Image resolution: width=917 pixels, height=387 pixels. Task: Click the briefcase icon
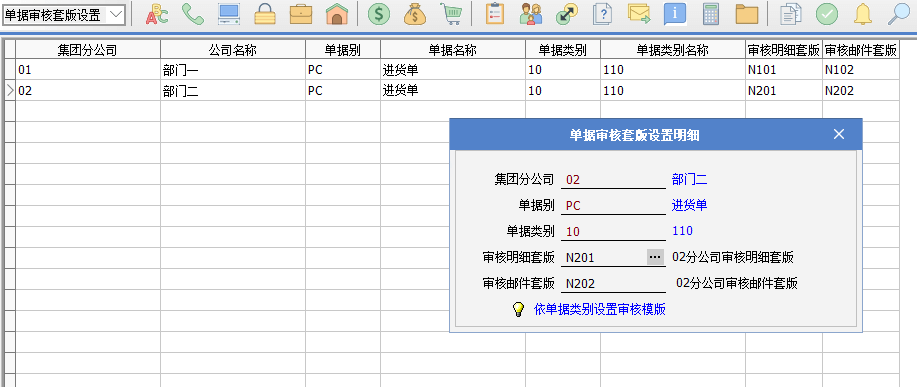pyautogui.click(x=301, y=14)
